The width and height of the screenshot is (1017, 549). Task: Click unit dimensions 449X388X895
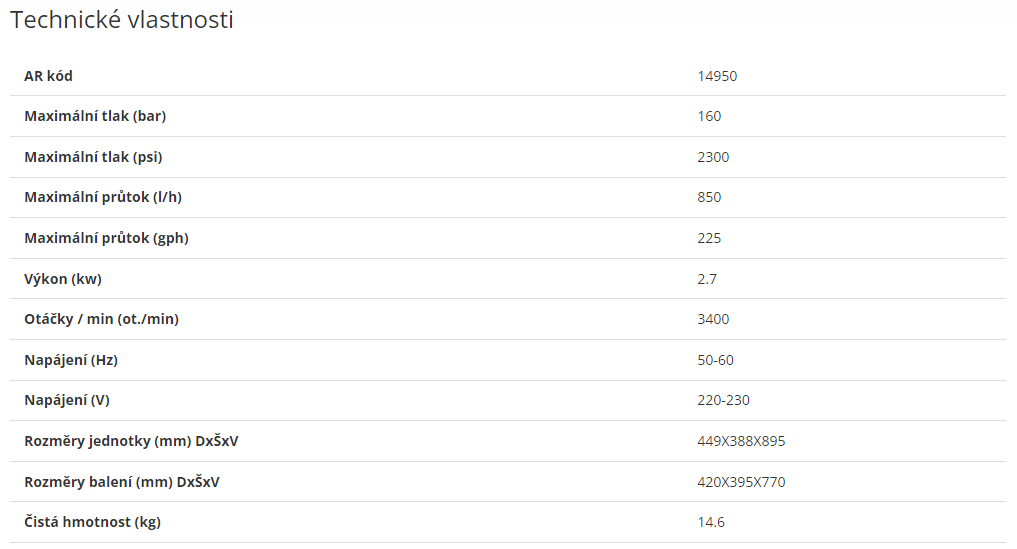741,441
